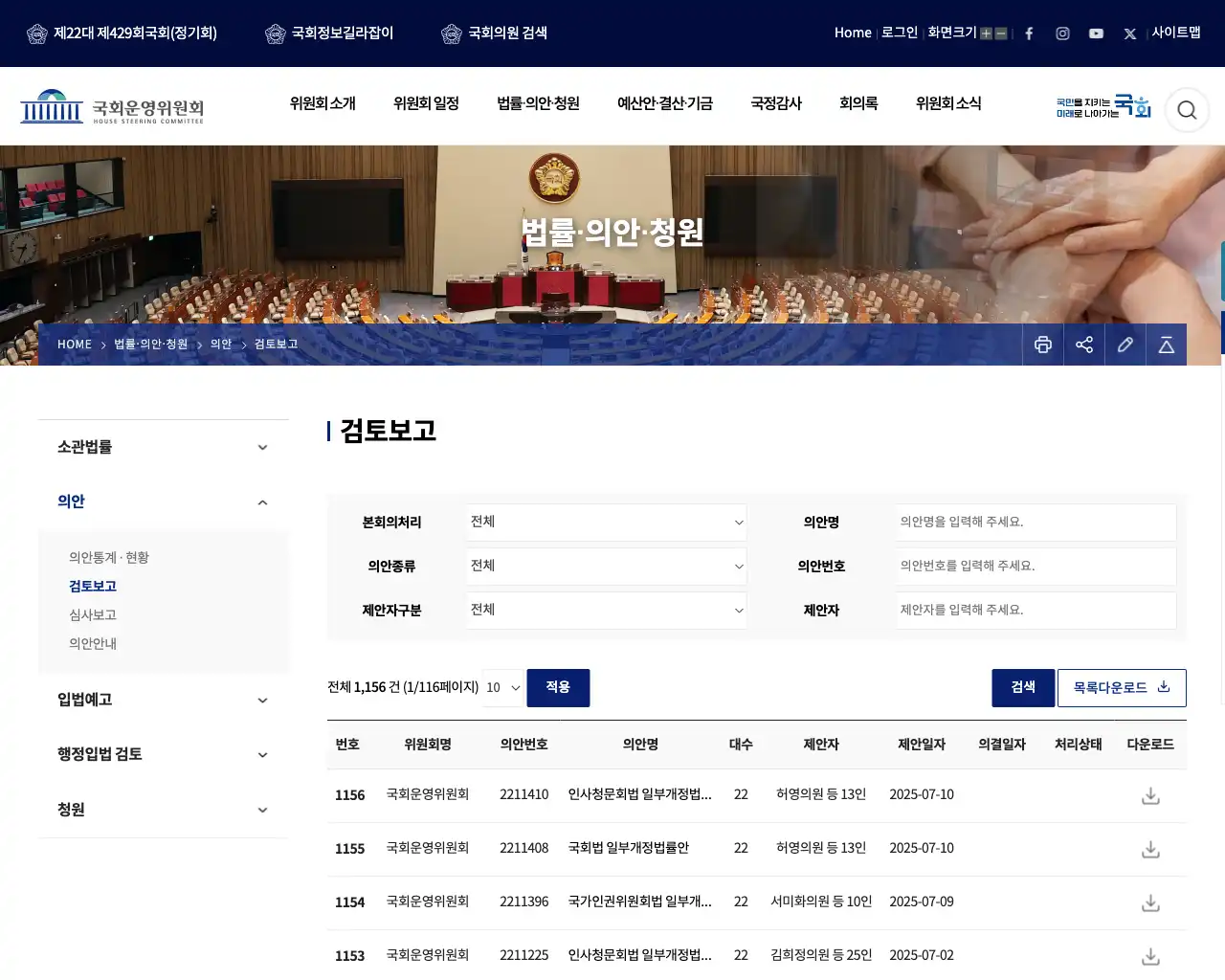This screenshot has height=980, width=1225.
Task: Open the 위원회 소개 menu
Action: coord(323,103)
